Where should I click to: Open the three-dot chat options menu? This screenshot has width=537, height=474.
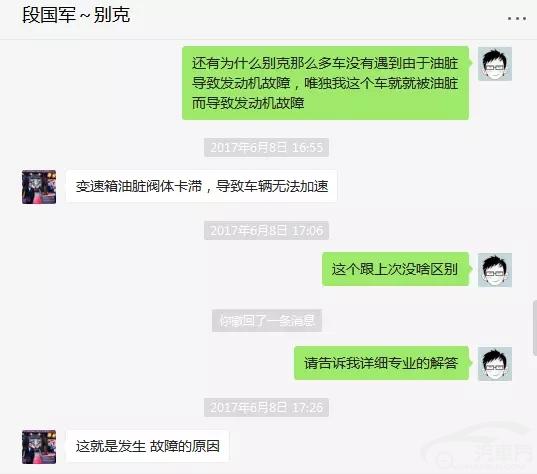tap(517, 18)
